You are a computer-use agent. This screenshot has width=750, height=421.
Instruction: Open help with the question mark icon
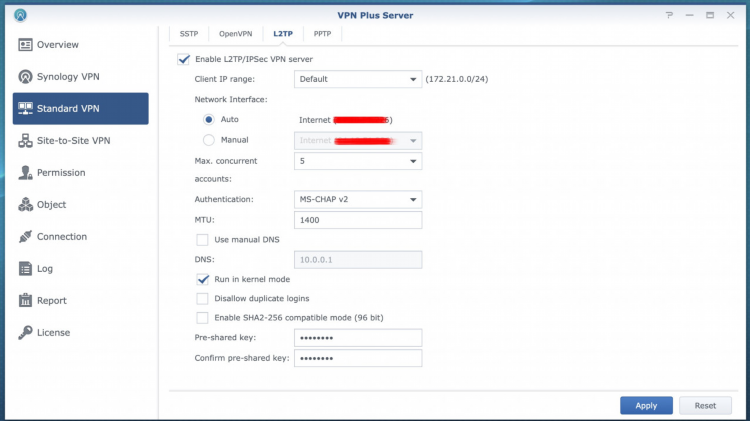(669, 15)
